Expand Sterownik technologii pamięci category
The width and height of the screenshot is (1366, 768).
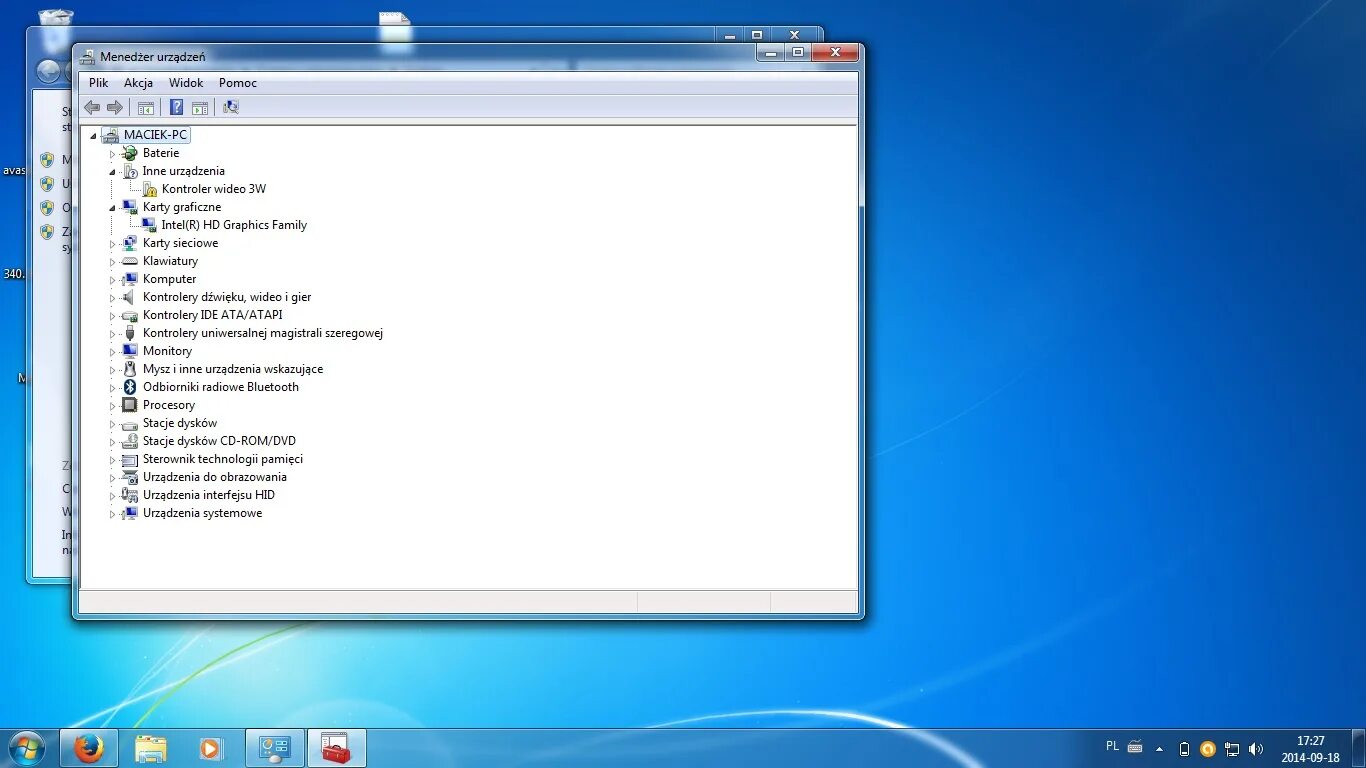(112, 459)
